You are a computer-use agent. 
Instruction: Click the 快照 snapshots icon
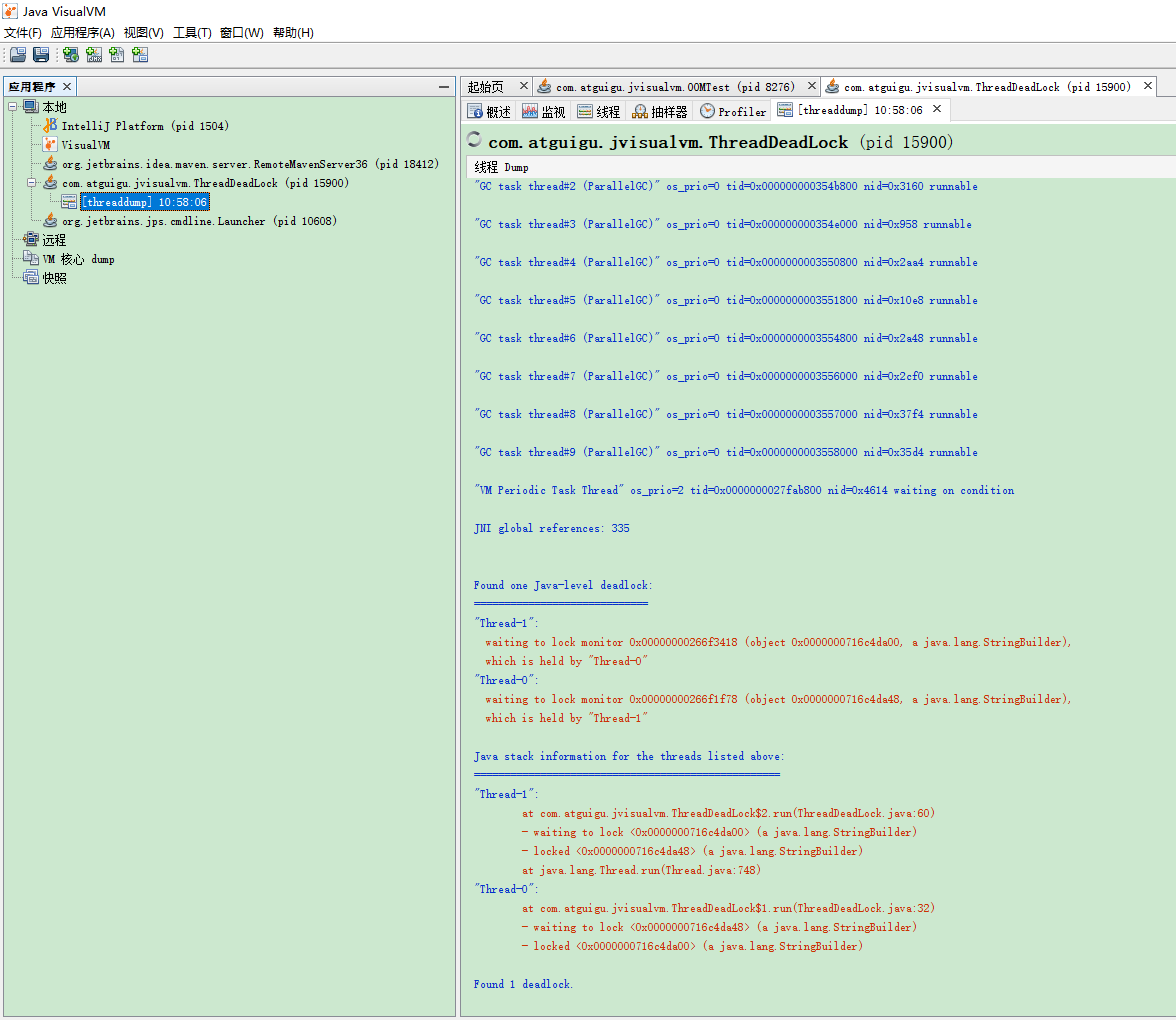[x=31, y=278]
